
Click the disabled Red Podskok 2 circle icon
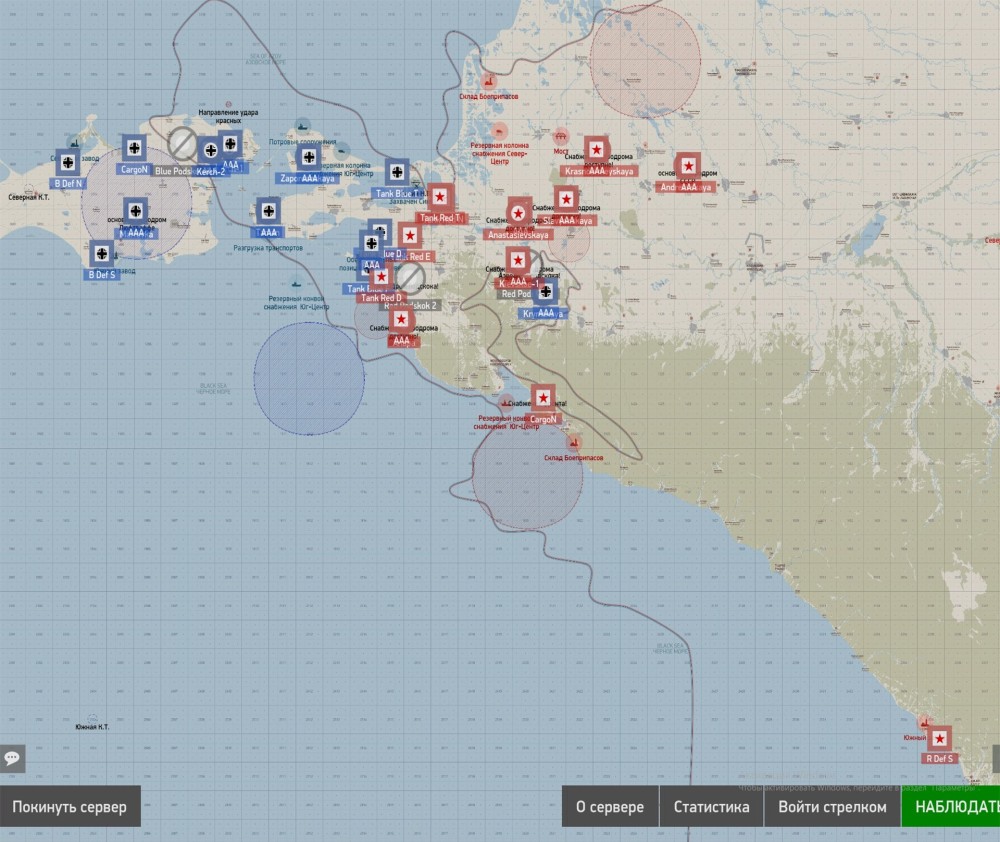409,278
